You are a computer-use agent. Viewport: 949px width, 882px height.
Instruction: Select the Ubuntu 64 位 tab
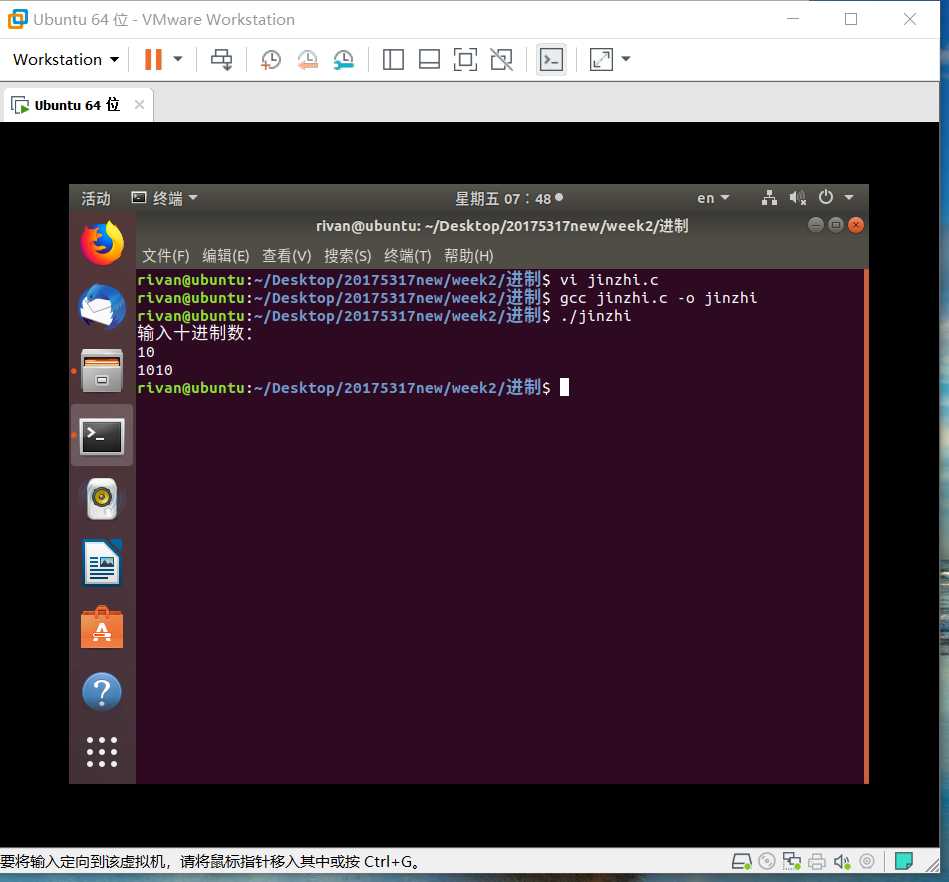point(77,105)
